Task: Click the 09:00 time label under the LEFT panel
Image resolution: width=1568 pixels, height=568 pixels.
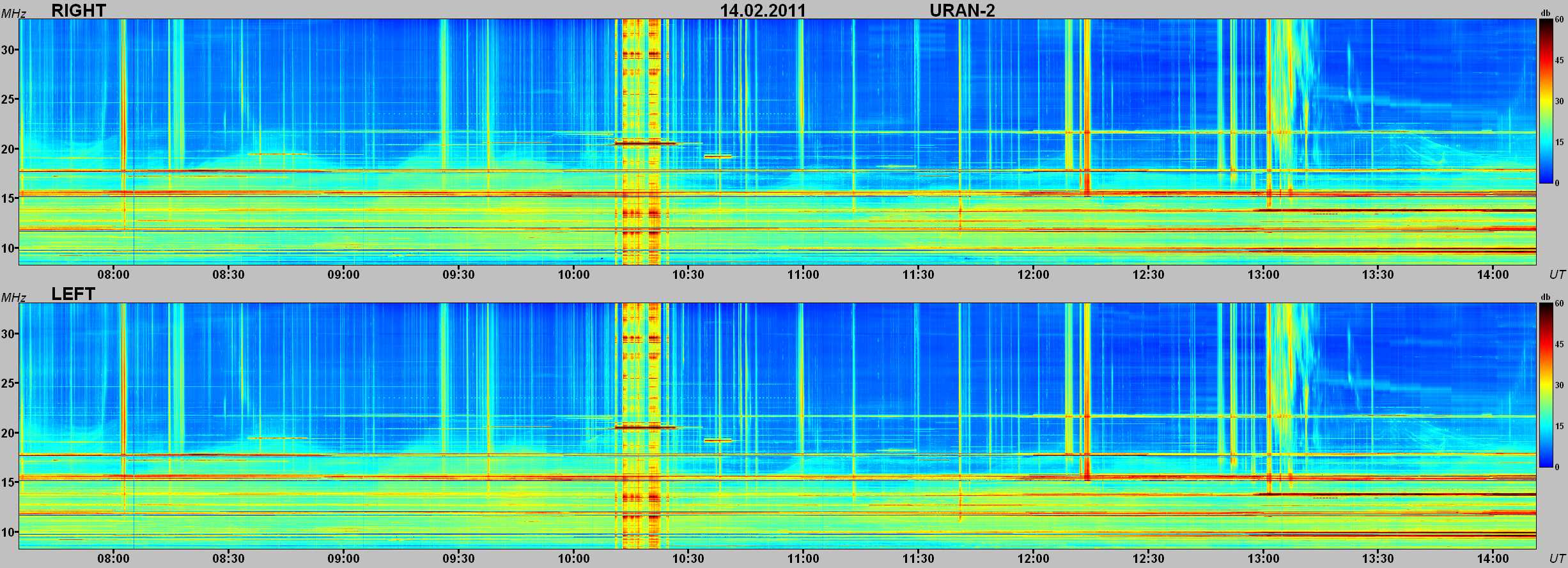Action: point(344,558)
